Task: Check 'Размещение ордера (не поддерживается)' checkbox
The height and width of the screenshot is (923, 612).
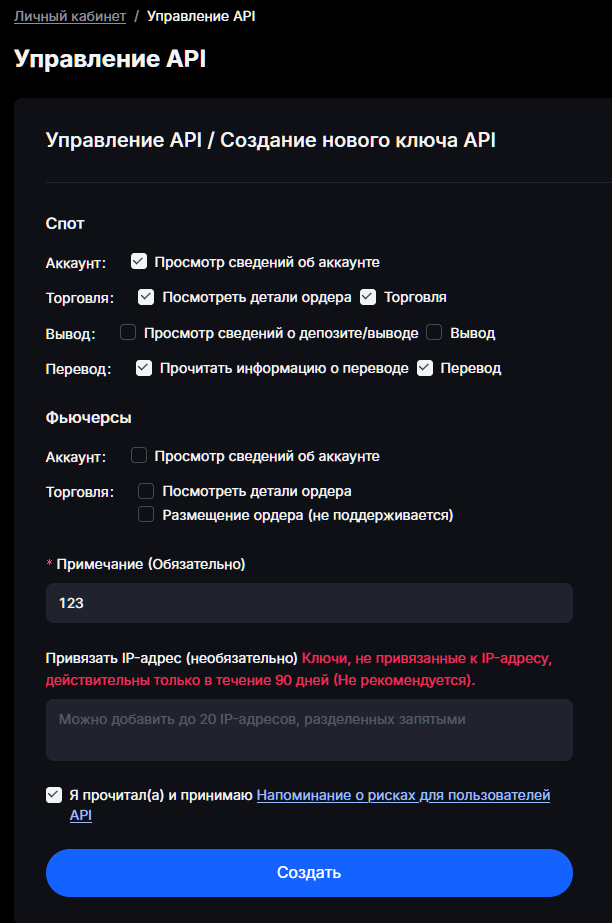Action: (x=146, y=515)
